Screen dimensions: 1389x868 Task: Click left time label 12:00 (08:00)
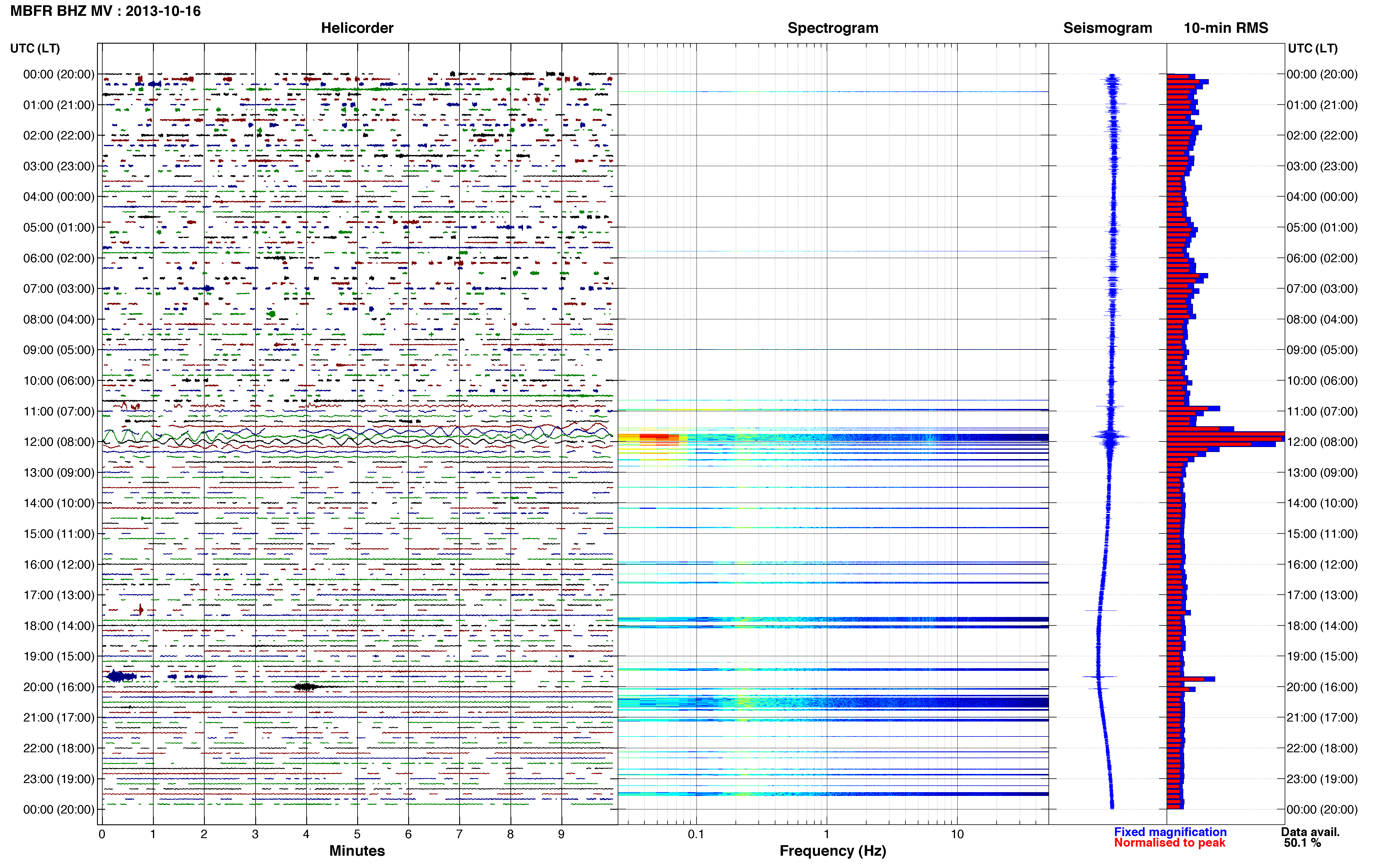59,441
